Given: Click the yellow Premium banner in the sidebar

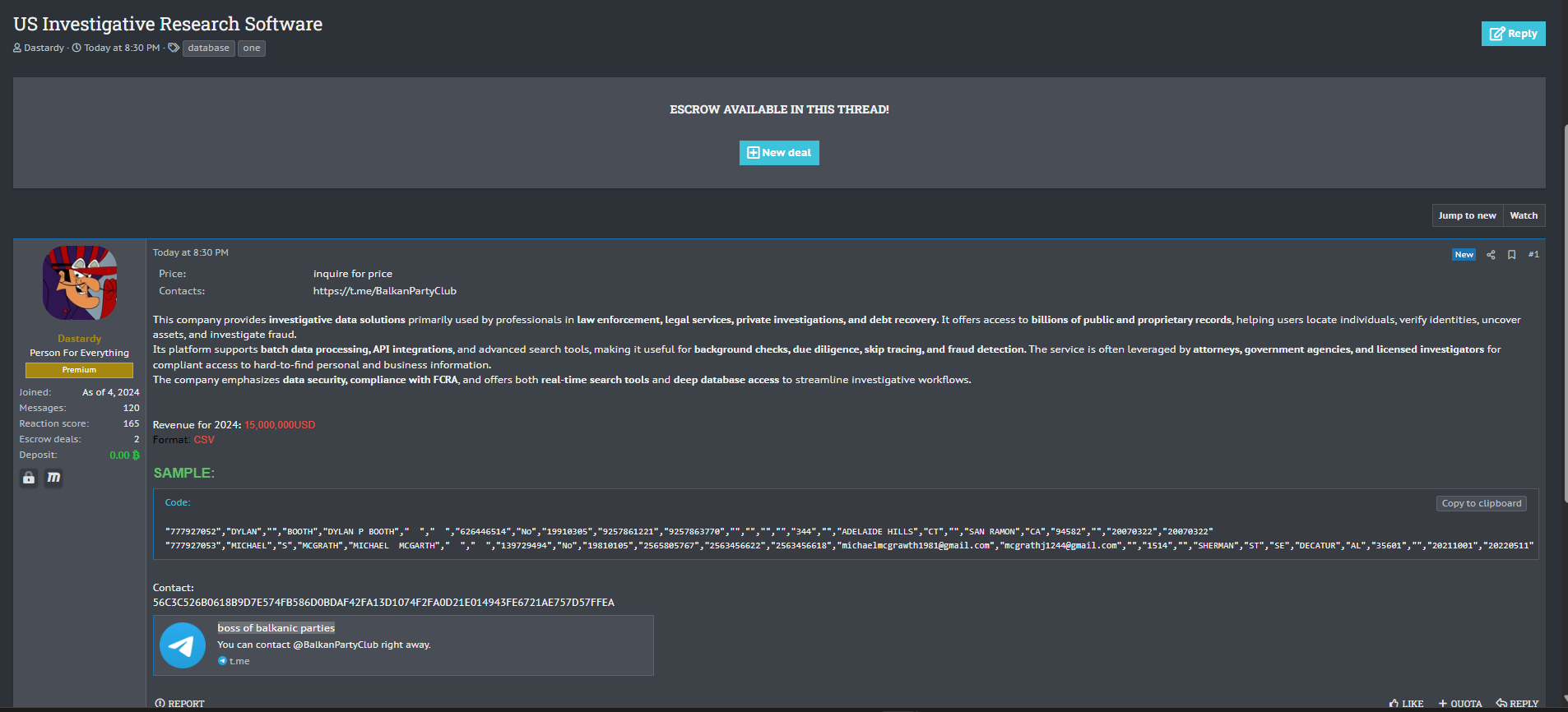Looking at the screenshot, I should point(79,370).
